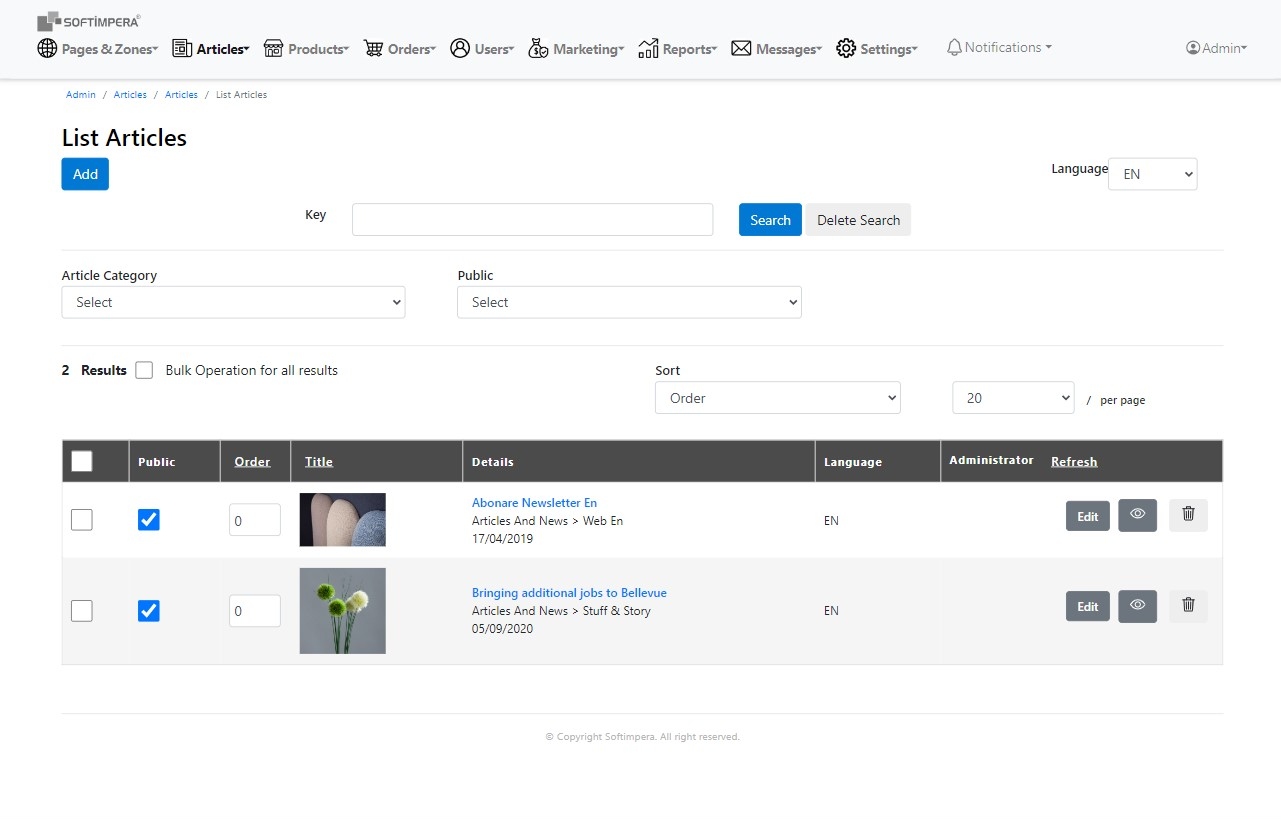Image resolution: width=1281 pixels, height=820 pixels.
Task: Click the Abonare Newsletter En thumbnail image
Action: (x=342, y=520)
